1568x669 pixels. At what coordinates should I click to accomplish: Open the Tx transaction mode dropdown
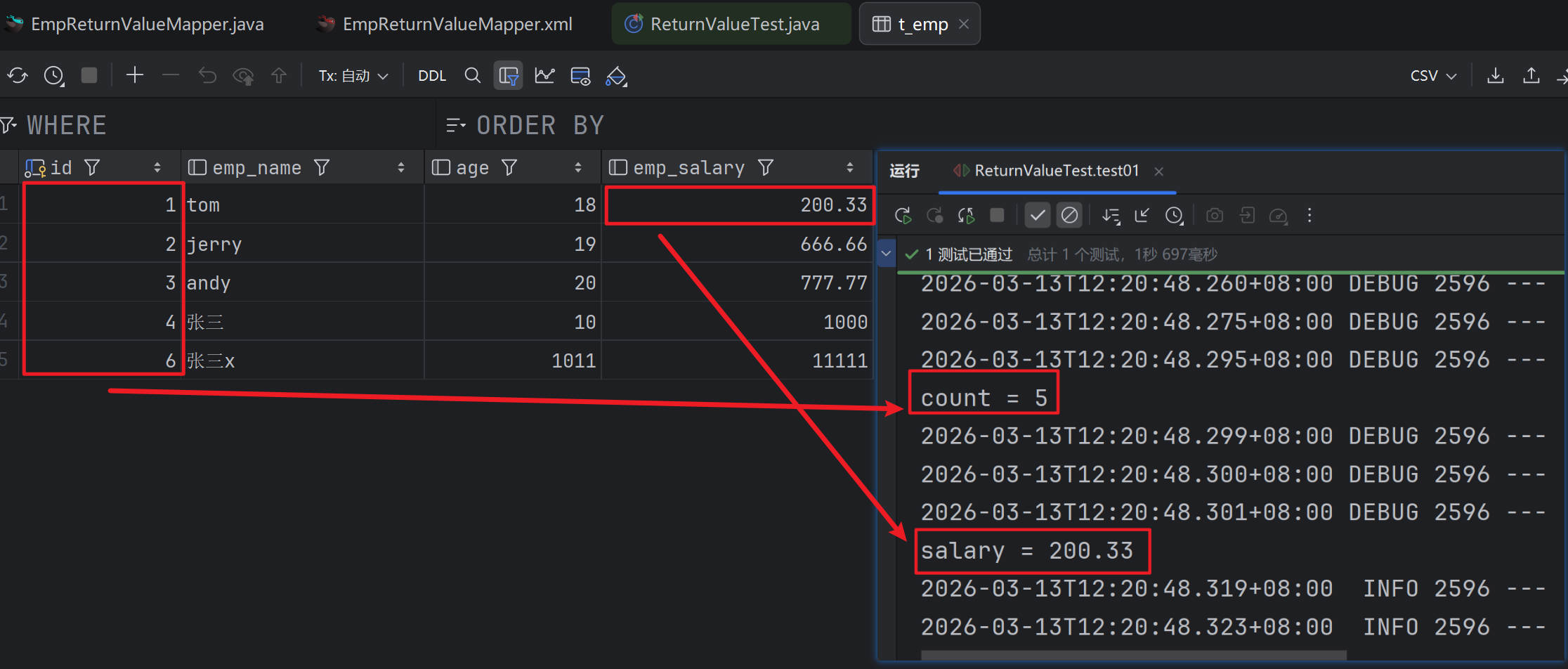(x=353, y=76)
